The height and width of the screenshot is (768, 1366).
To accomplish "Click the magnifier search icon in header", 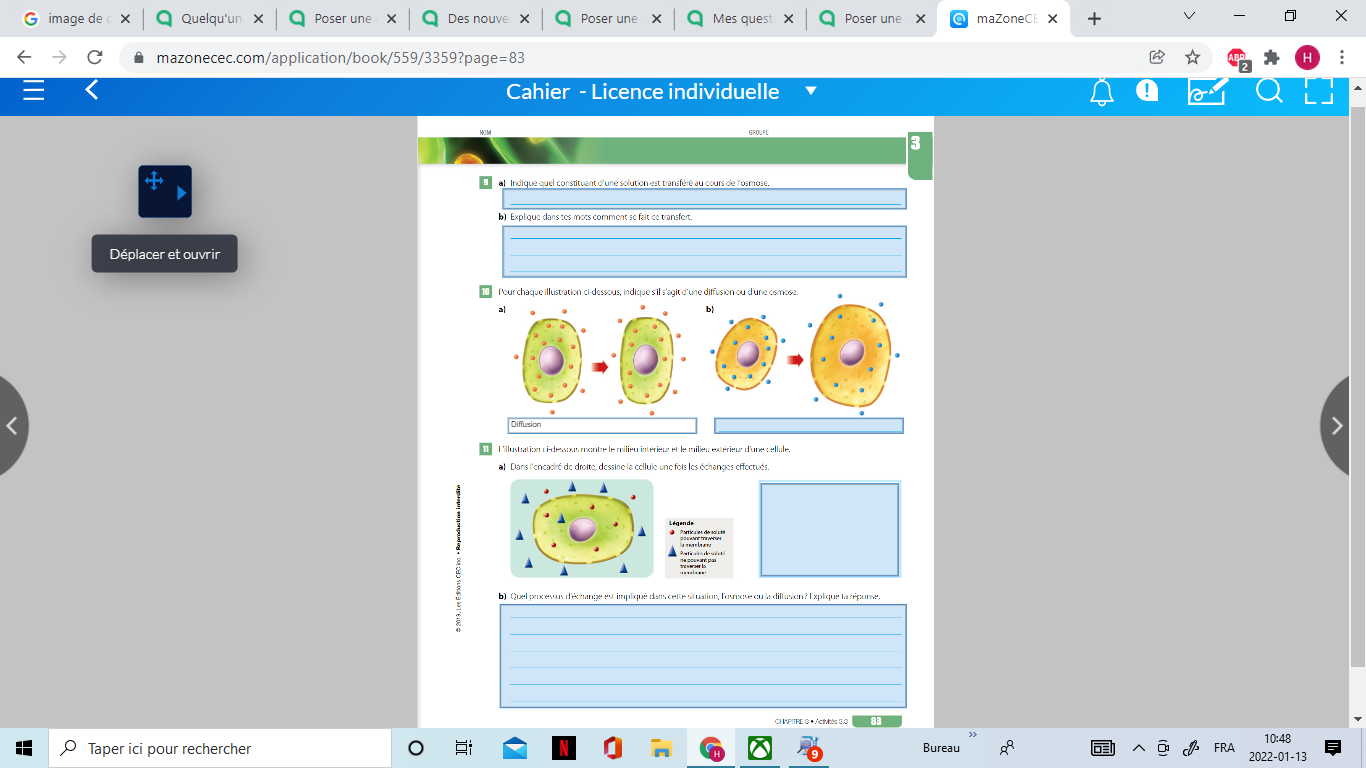I will pos(1269,91).
